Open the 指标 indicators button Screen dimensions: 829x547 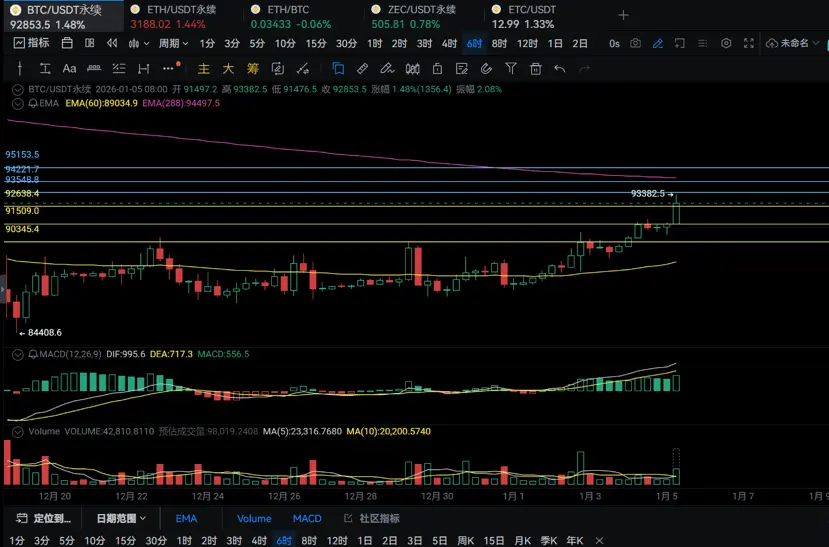pyautogui.click(x=31, y=43)
